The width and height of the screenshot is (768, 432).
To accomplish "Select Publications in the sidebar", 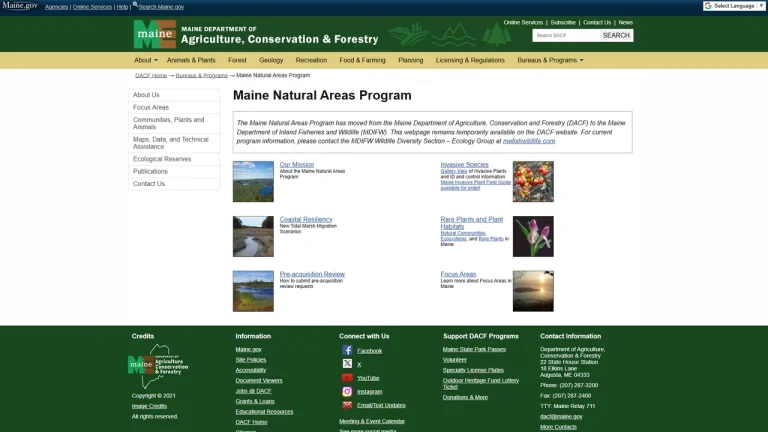I will [x=174, y=171].
